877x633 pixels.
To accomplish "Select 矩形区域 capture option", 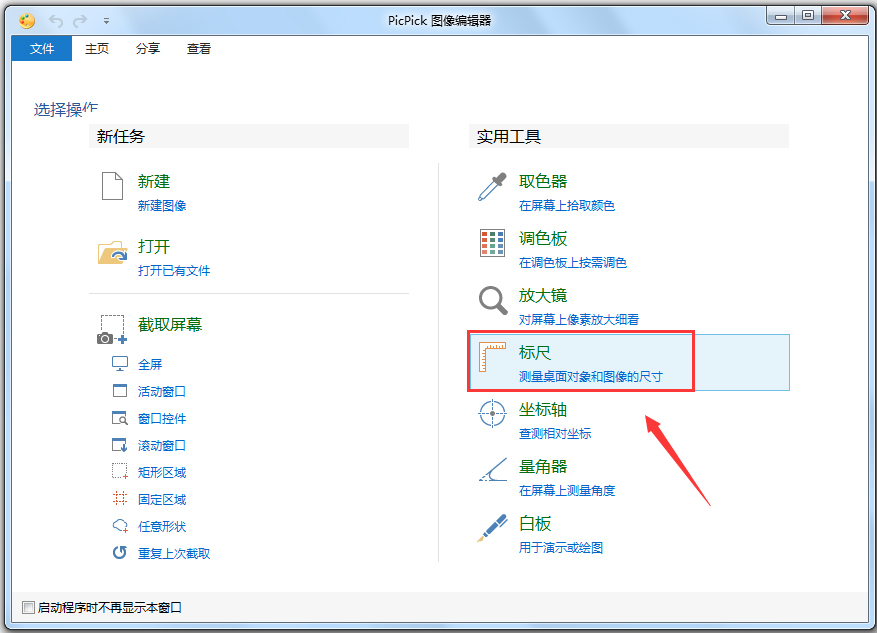I will [x=162, y=473].
